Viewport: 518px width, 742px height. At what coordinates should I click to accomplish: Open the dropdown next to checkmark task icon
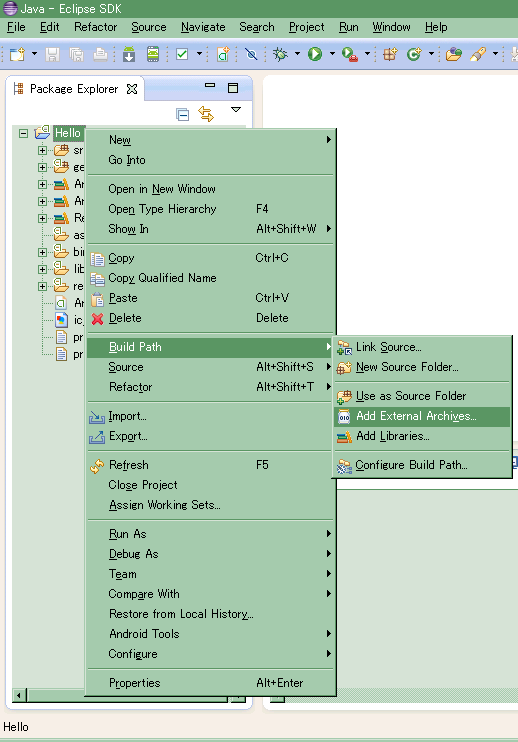199,54
